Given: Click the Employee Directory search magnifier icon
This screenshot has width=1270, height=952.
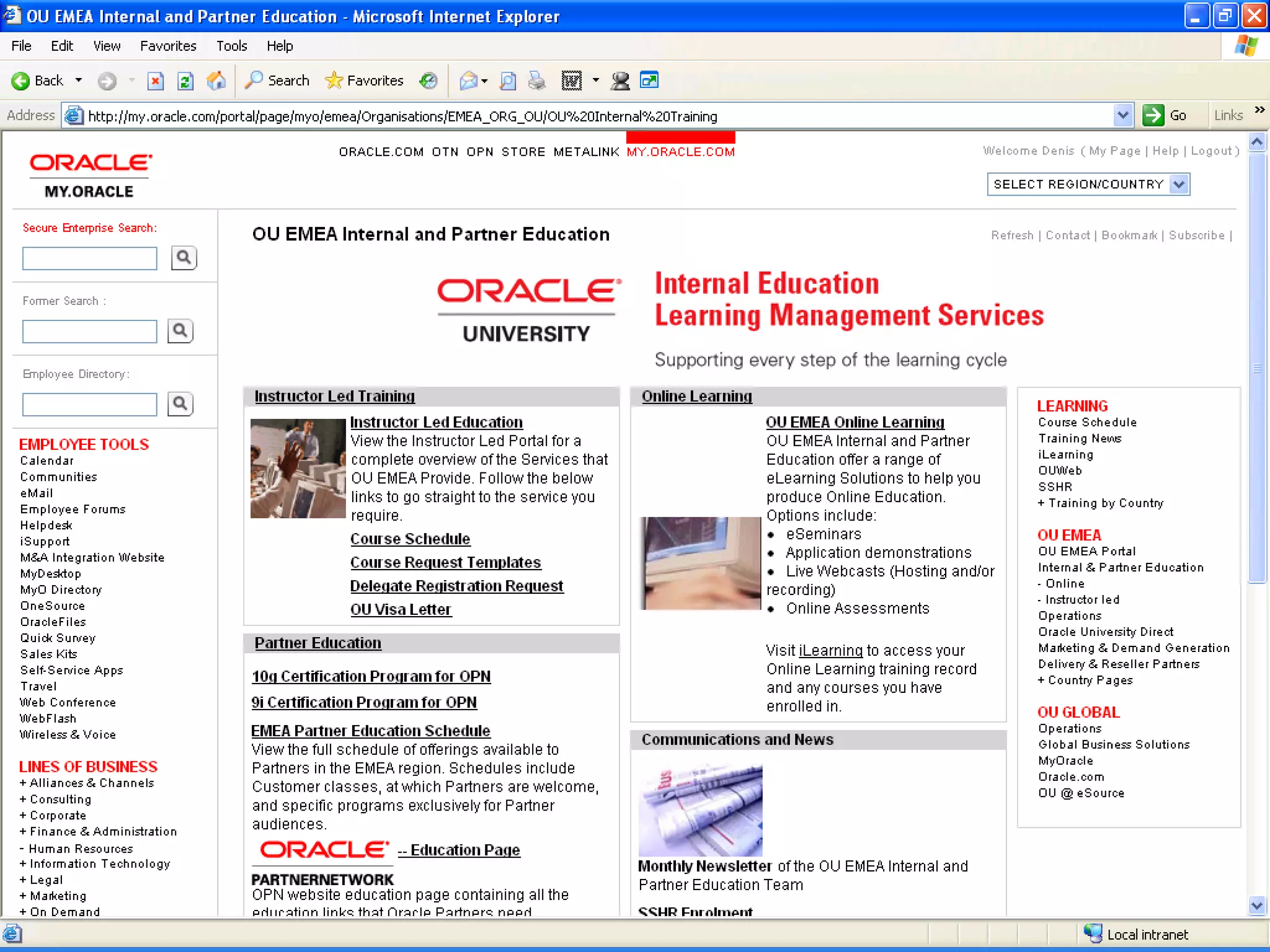Looking at the screenshot, I should (x=180, y=404).
